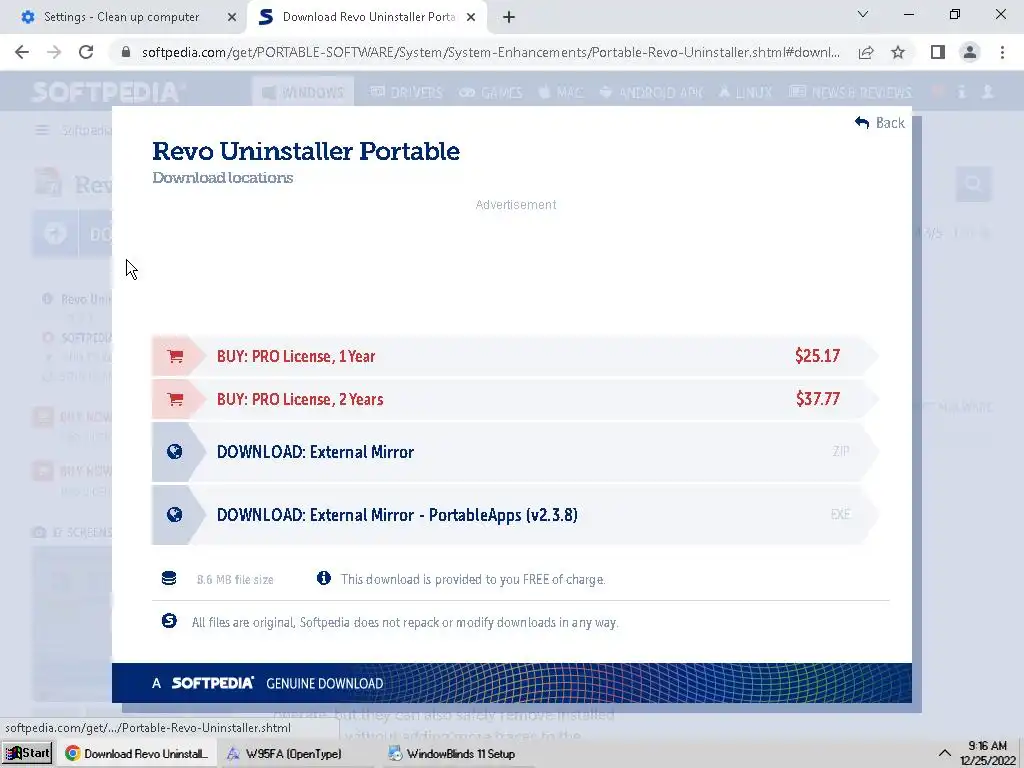Image resolution: width=1024 pixels, height=768 pixels.
Task: Bookmark this page with the star icon
Action: [898, 52]
